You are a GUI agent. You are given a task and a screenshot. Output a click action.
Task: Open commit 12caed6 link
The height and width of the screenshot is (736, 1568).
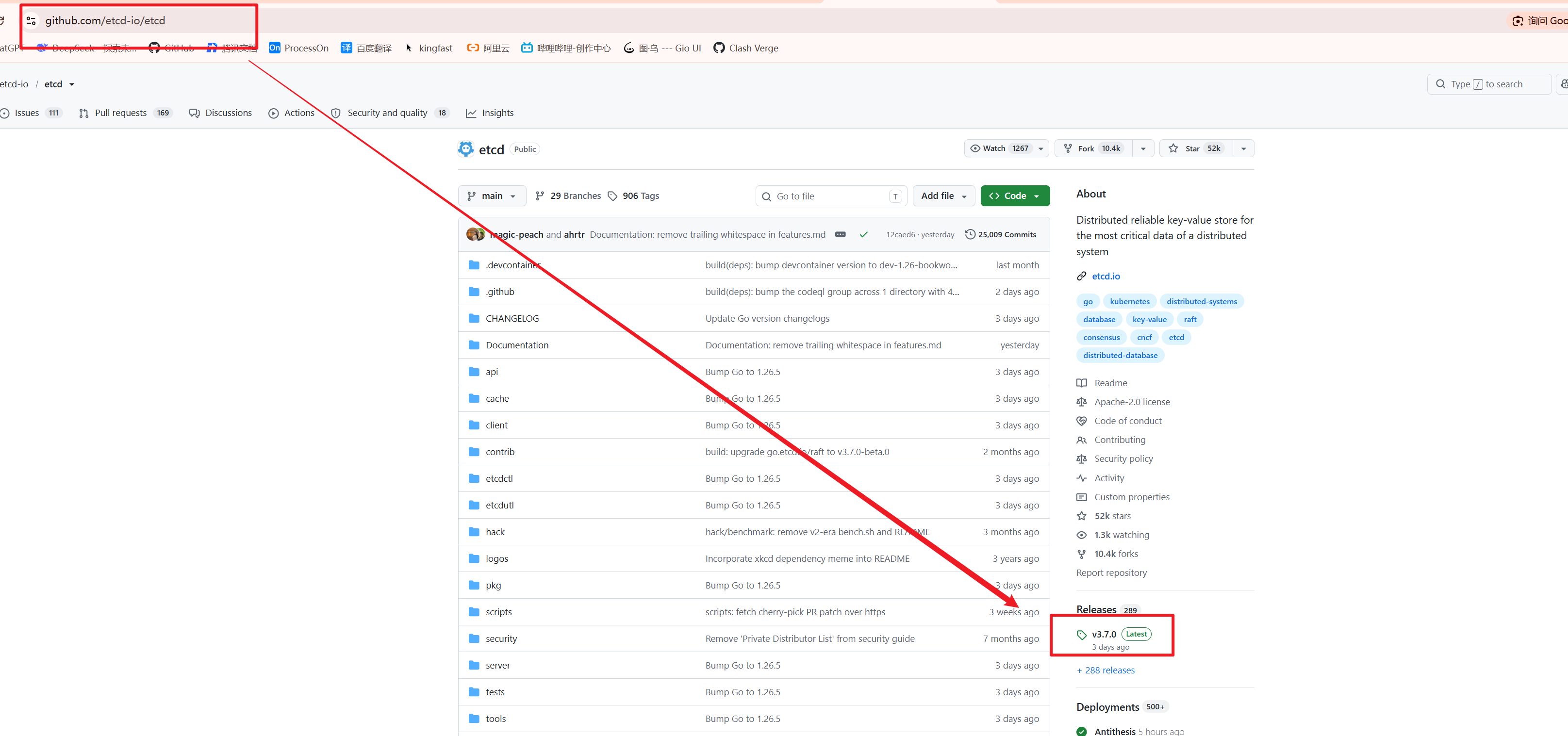tap(900, 234)
